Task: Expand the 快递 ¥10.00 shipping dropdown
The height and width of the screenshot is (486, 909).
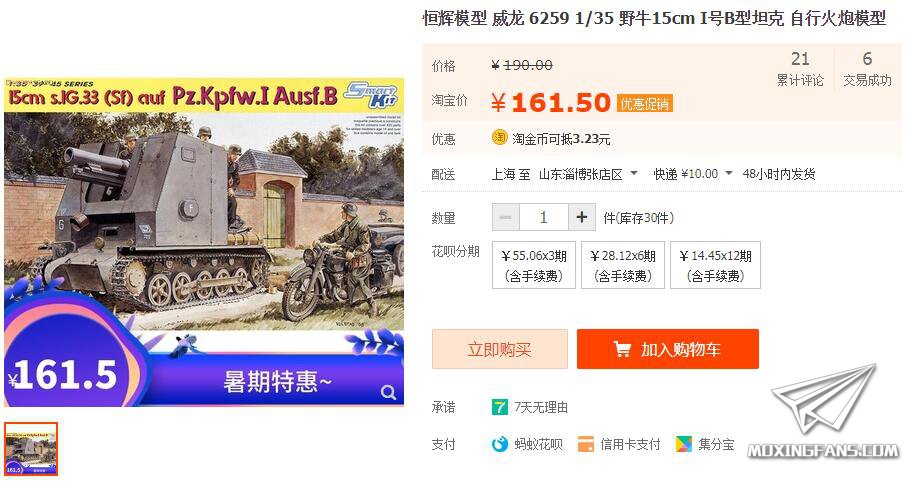Action: [693, 174]
